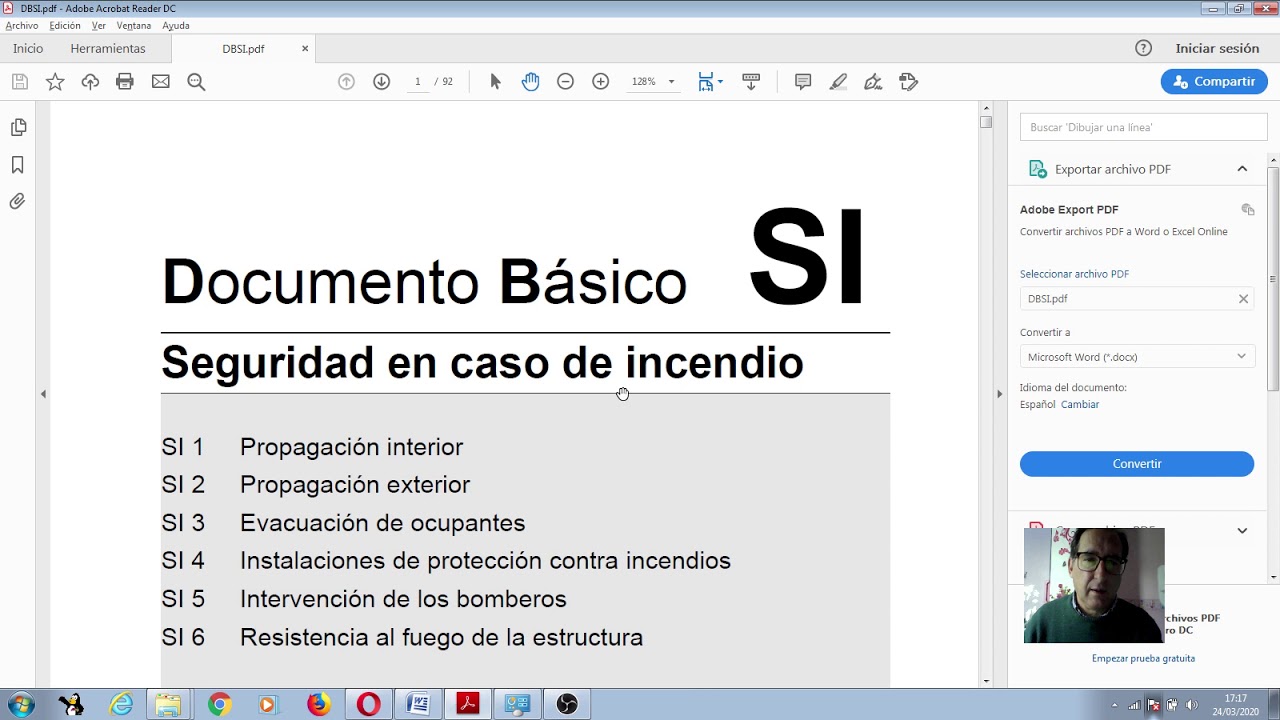Image resolution: width=1280 pixels, height=720 pixels.
Task: Activate the hand pan tool
Action: 530,82
